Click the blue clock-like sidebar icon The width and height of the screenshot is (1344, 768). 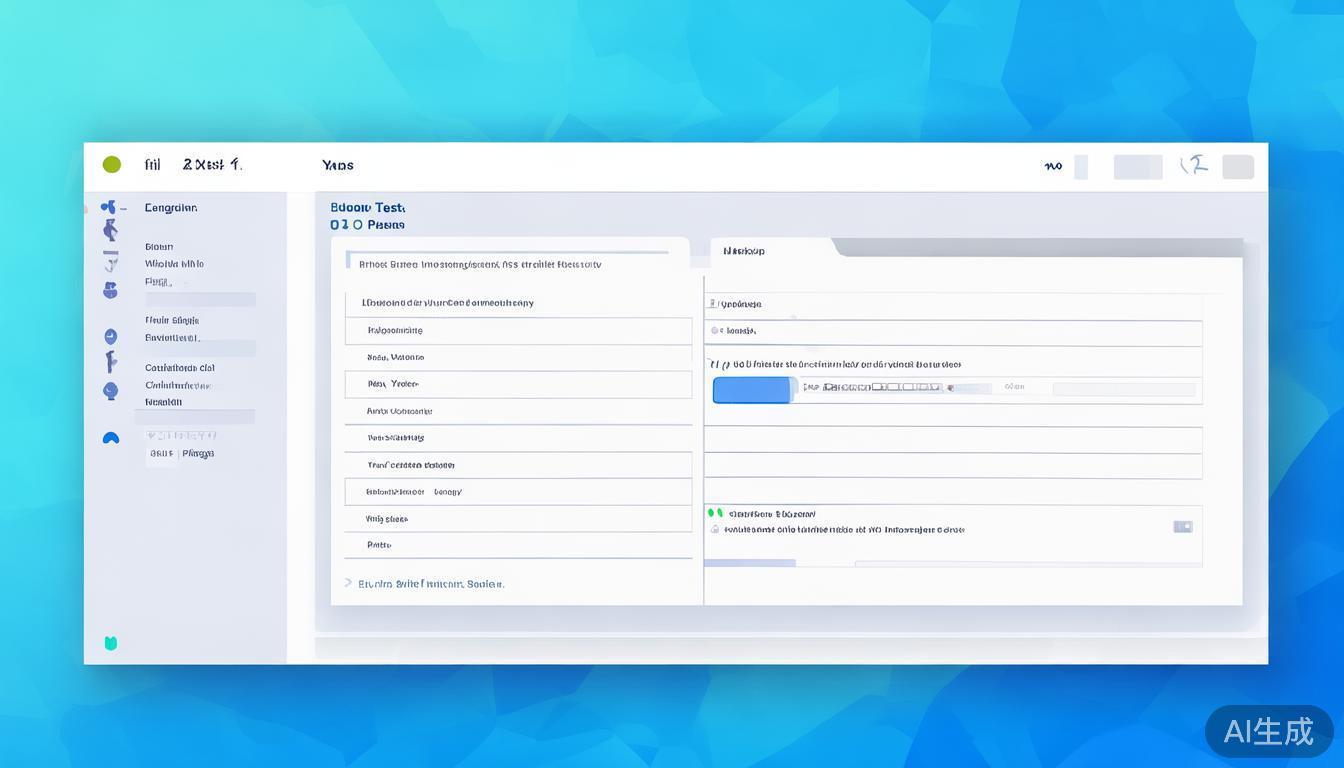(110, 337)
